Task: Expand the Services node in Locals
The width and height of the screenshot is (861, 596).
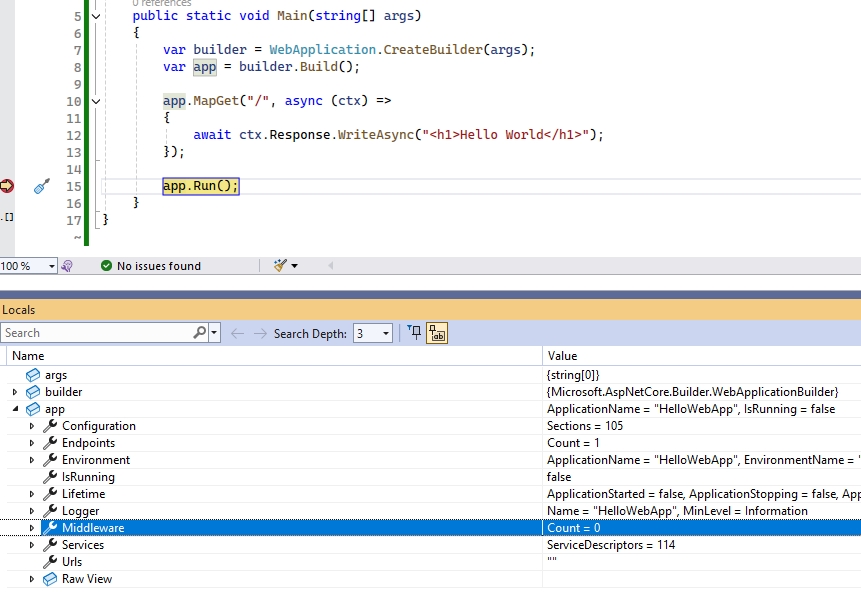Action: [x=30, y=544]
